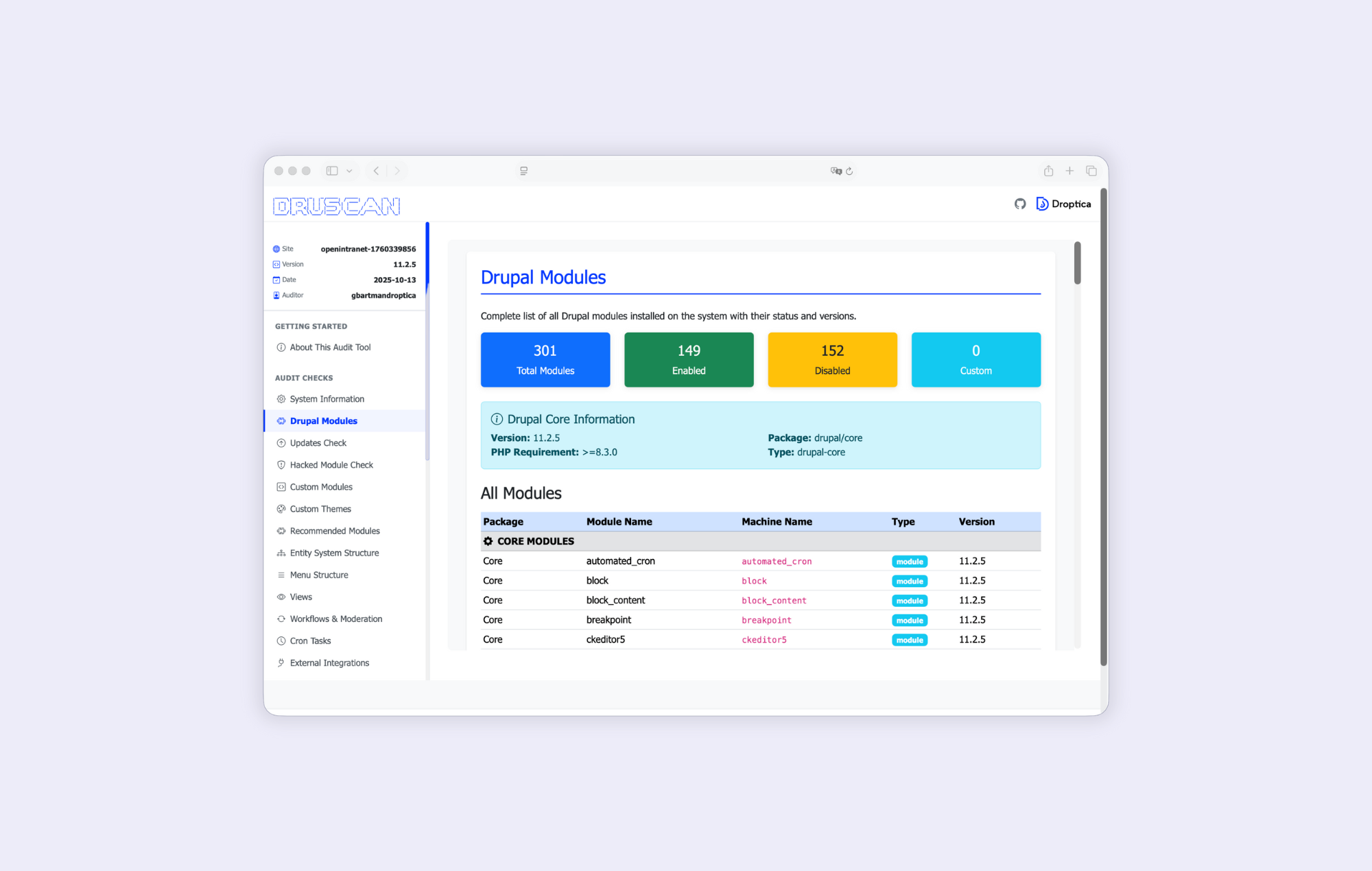
Task: Open Hacked Module Check page
Action: click(331, 465)
